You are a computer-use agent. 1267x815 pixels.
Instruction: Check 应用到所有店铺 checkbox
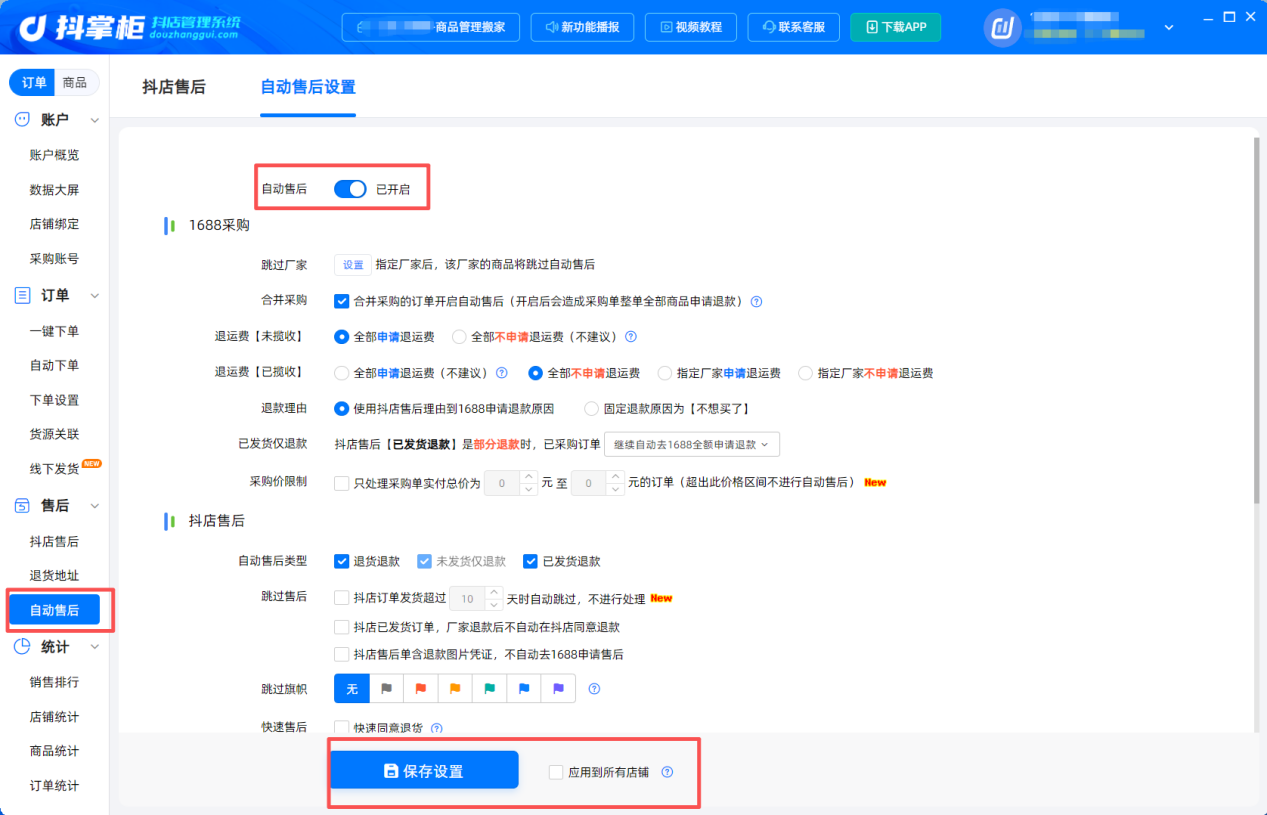pyautogui.click(x=556, y=772)
